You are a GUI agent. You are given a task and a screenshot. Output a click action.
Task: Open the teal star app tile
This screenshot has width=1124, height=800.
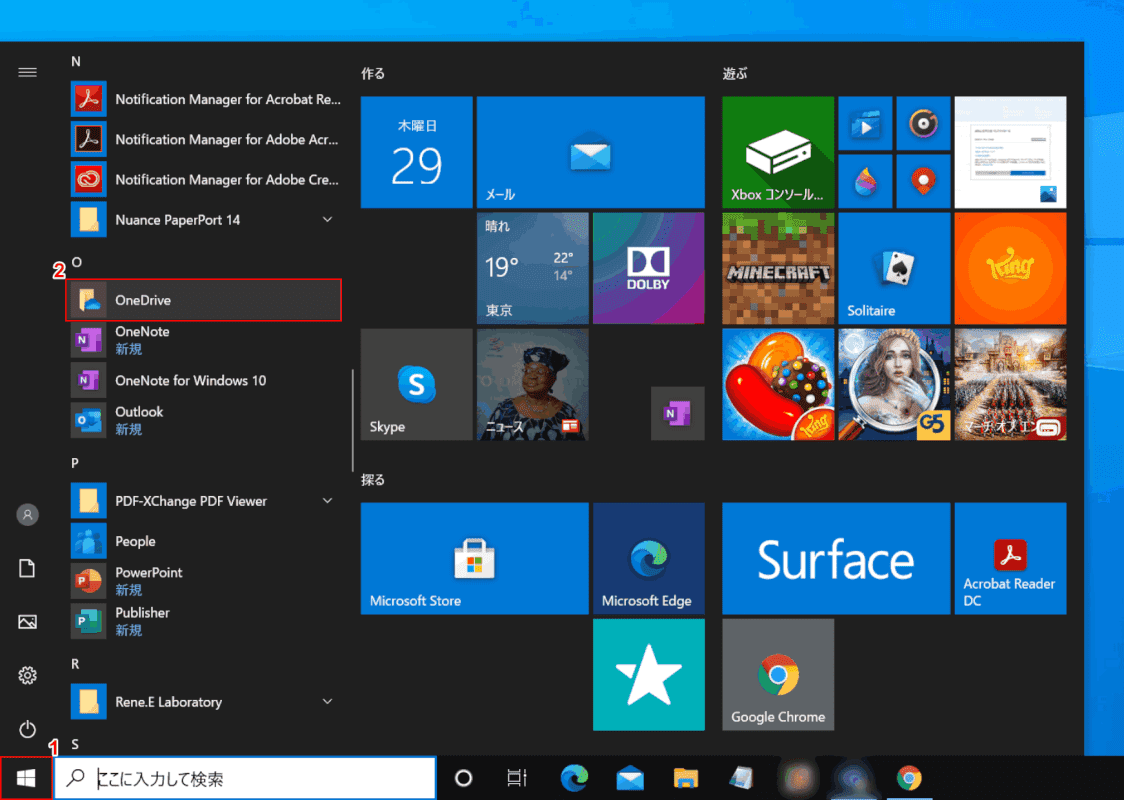(x=649, y=675)
